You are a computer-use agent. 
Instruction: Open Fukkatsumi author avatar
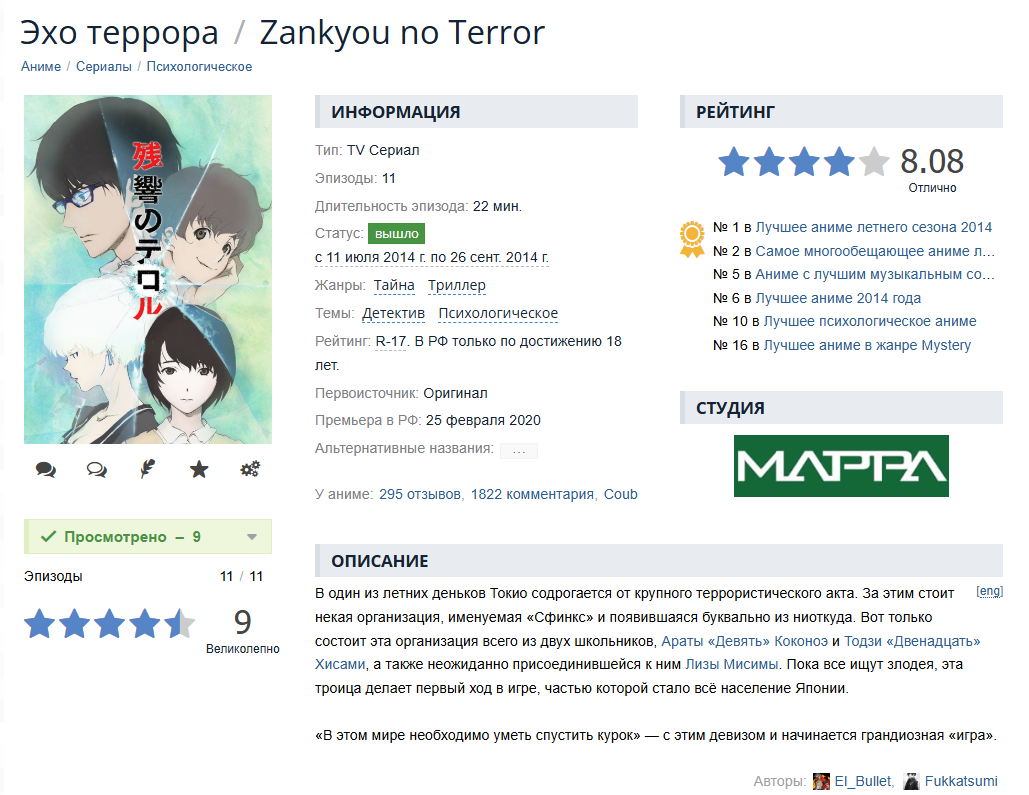click(911, 781)
